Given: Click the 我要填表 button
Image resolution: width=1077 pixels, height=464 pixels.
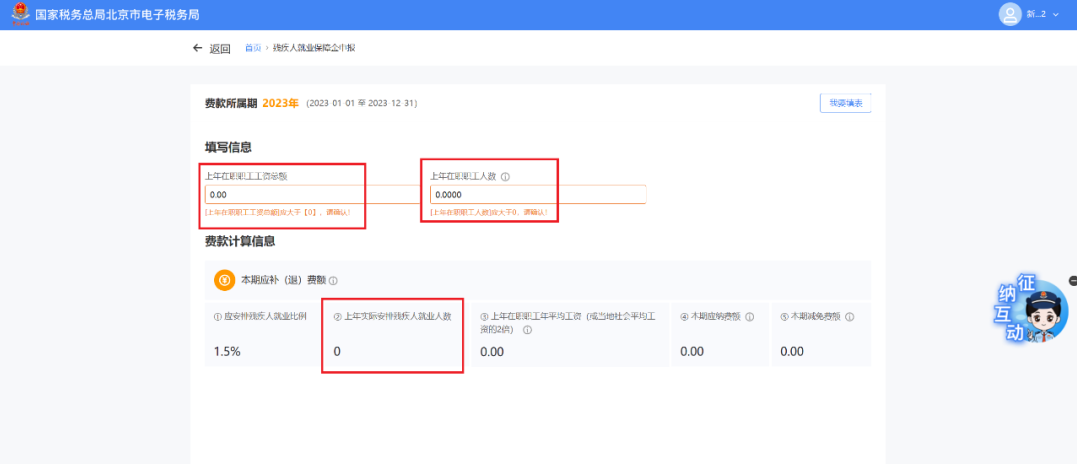Looking at the screenshot, I should click(x=846, y=103).
